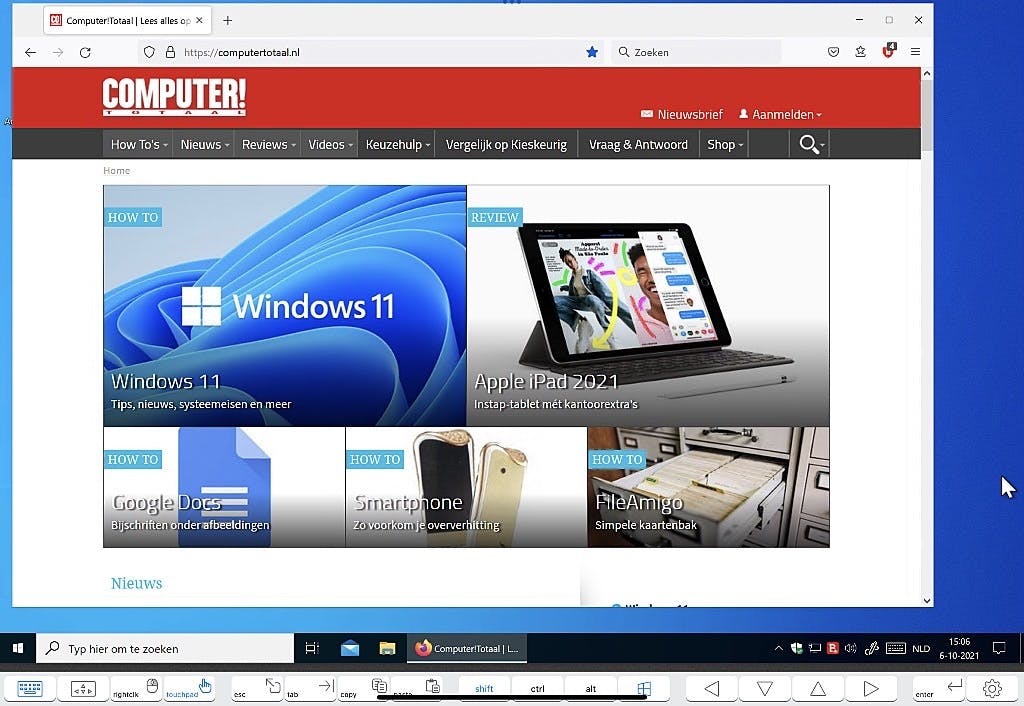Click the address bar URL field
Screen dimensions: 1024x706
tap(372, 52)
